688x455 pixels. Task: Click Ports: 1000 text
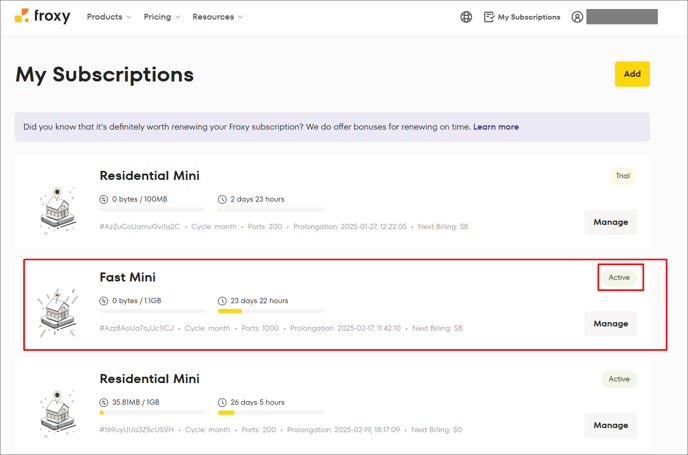click(260, 328)
